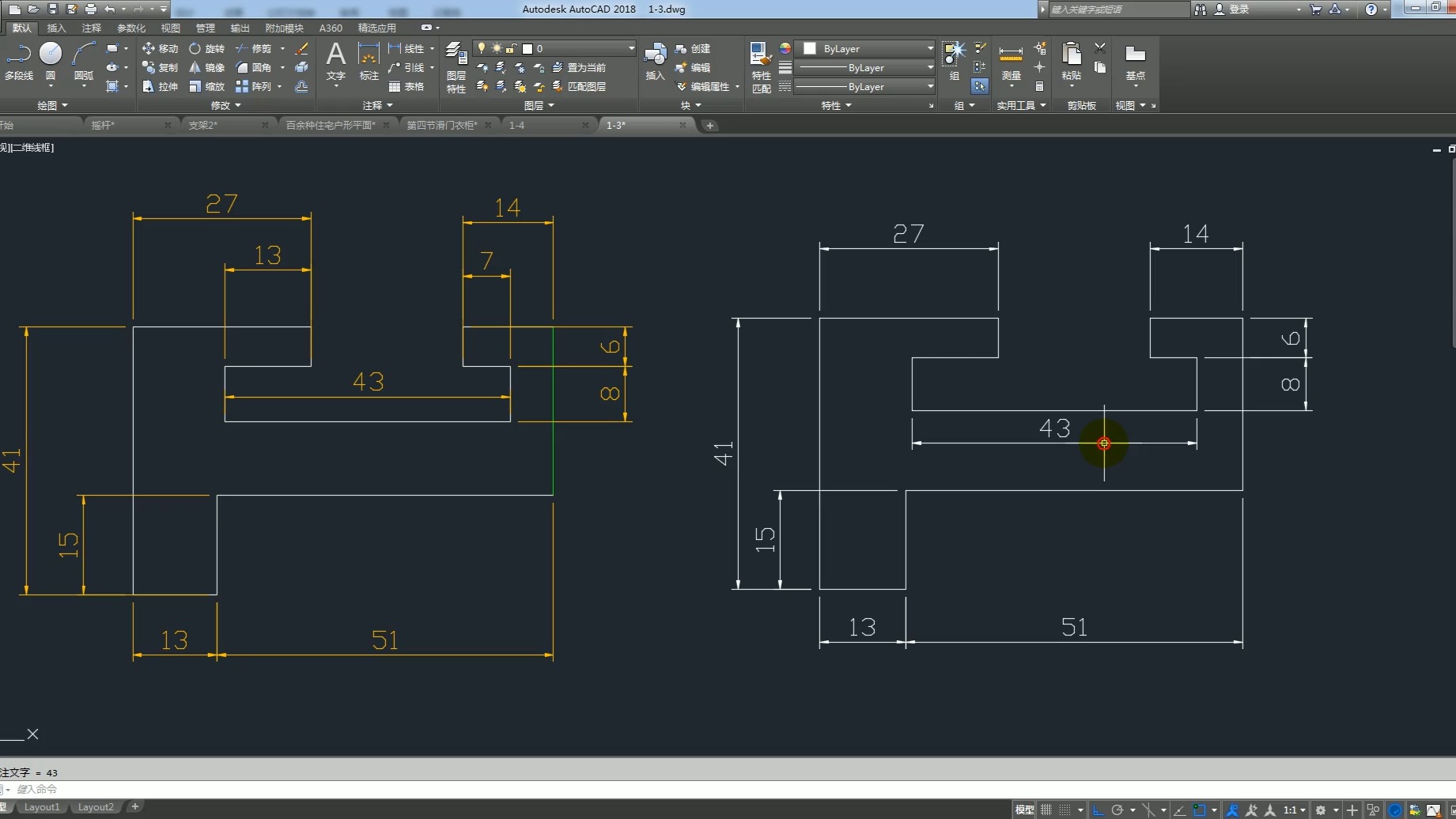Open the layer name dropdown showing 0
1456x819 pixels.
tap(554, 49)
